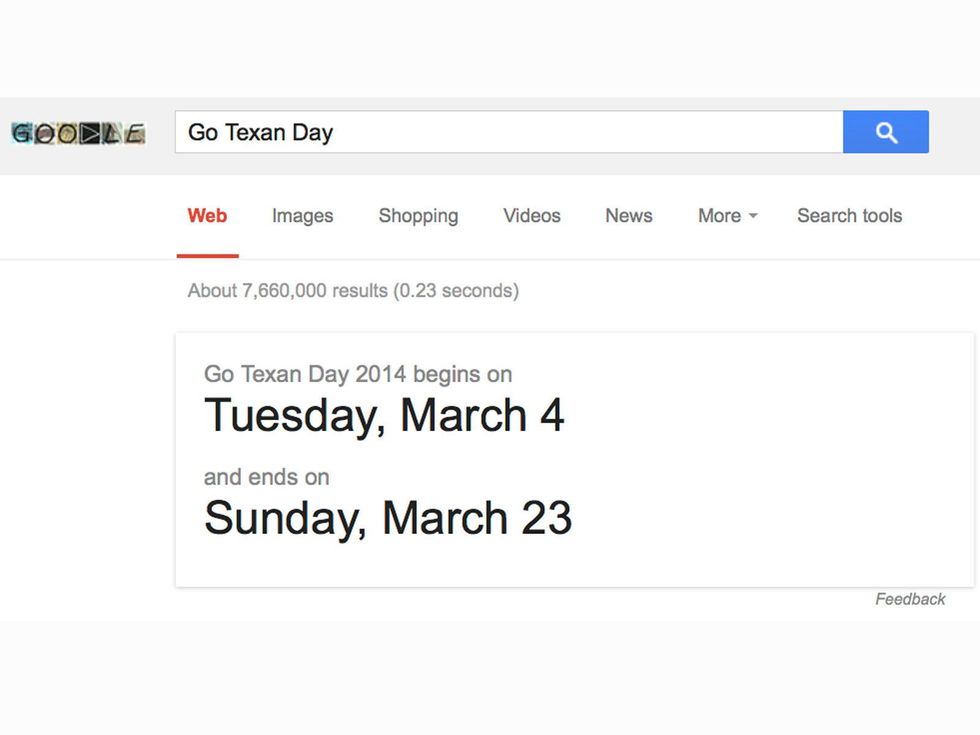Open the Shopping tab

[418, 216]
